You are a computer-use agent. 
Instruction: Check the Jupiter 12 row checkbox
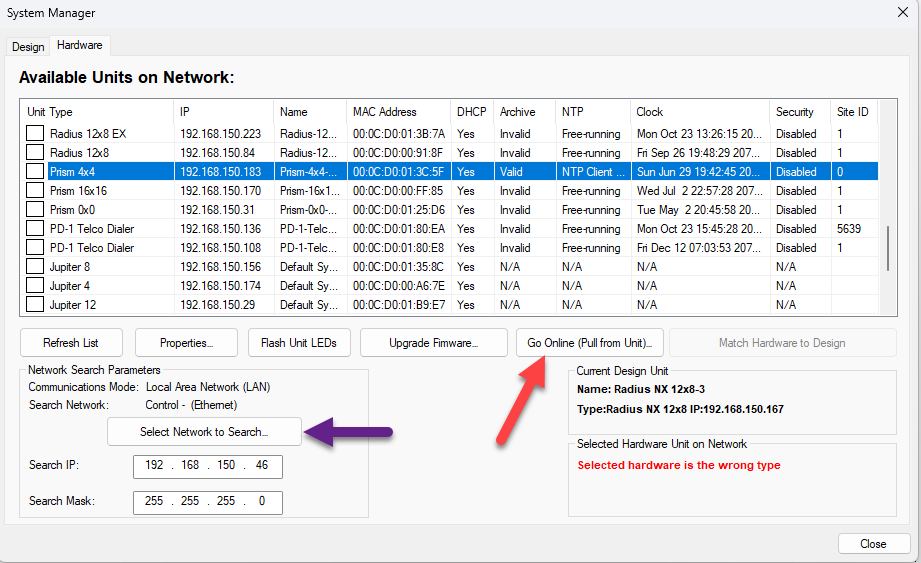click(x=35, y=305)
